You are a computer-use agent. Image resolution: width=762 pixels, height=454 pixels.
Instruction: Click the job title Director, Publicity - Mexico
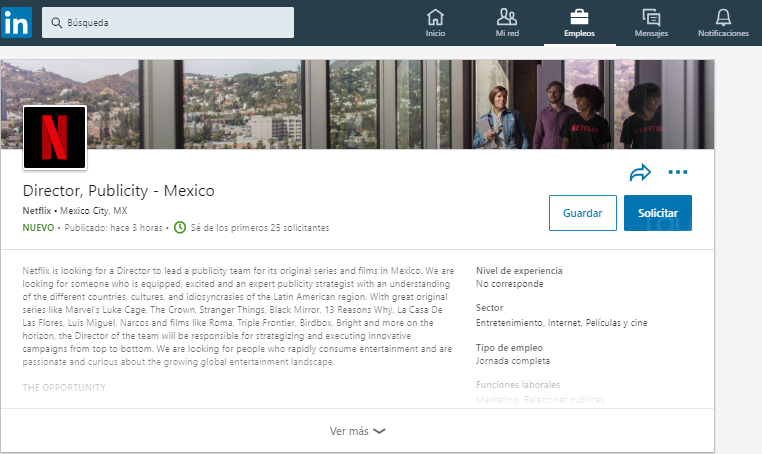click(119, 190)
